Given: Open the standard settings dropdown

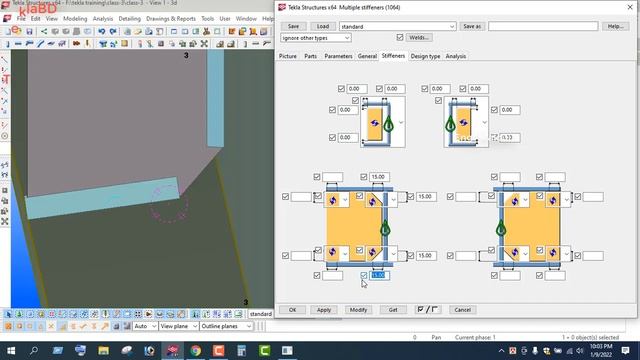Looking at the screenshot, I should (x=398, y=27).
